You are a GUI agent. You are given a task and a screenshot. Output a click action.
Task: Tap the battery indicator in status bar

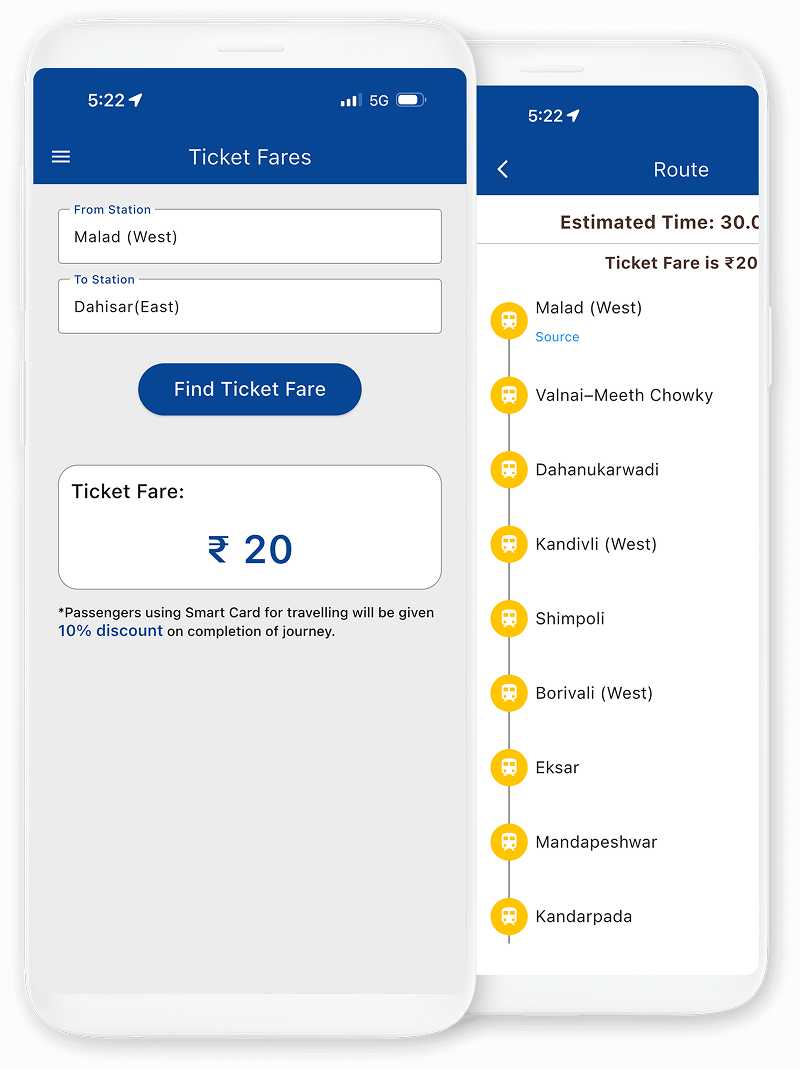(x=410, y=100)
